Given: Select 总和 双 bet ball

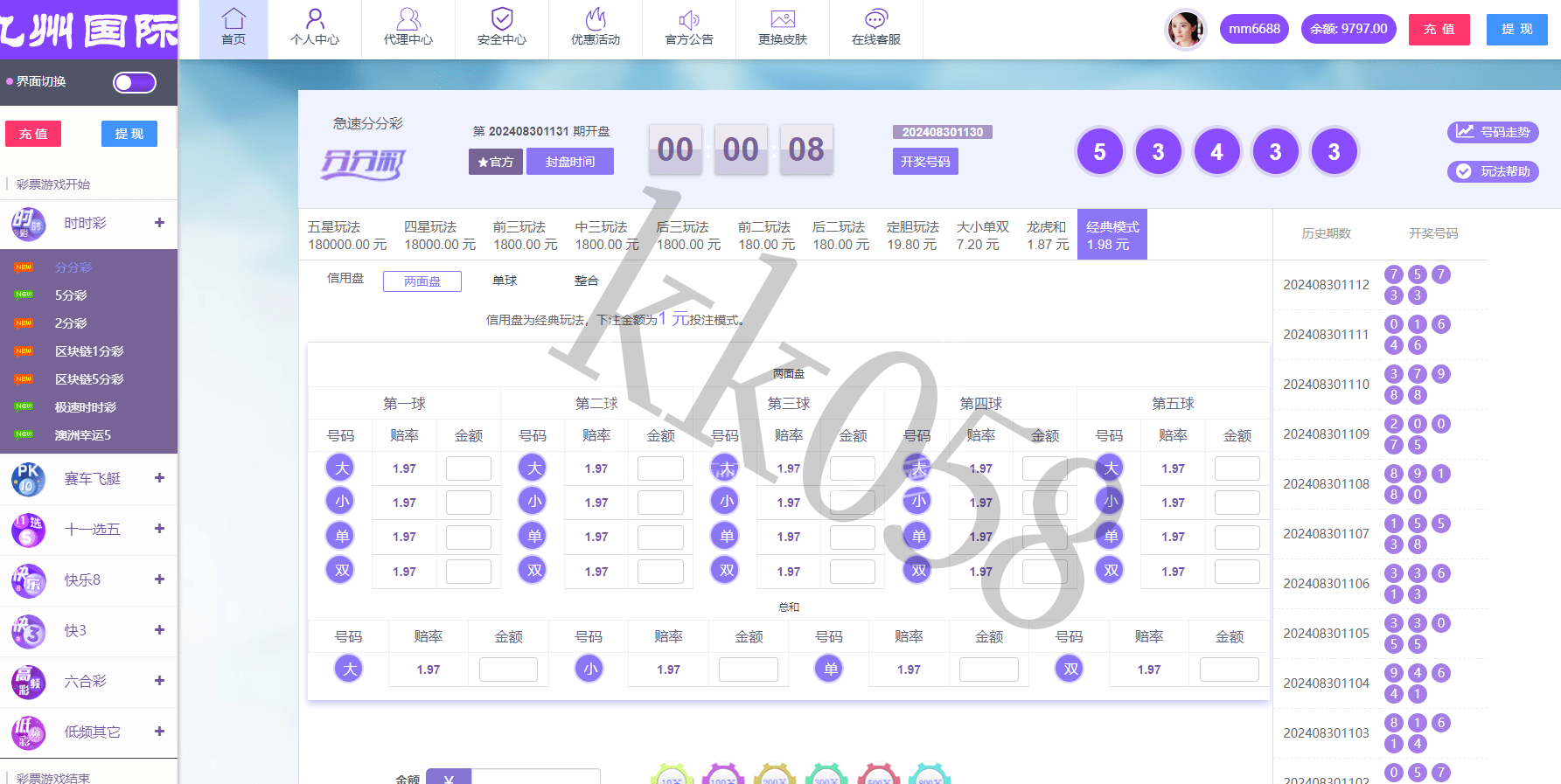Looking at the screenshot, I should 1070,670.
